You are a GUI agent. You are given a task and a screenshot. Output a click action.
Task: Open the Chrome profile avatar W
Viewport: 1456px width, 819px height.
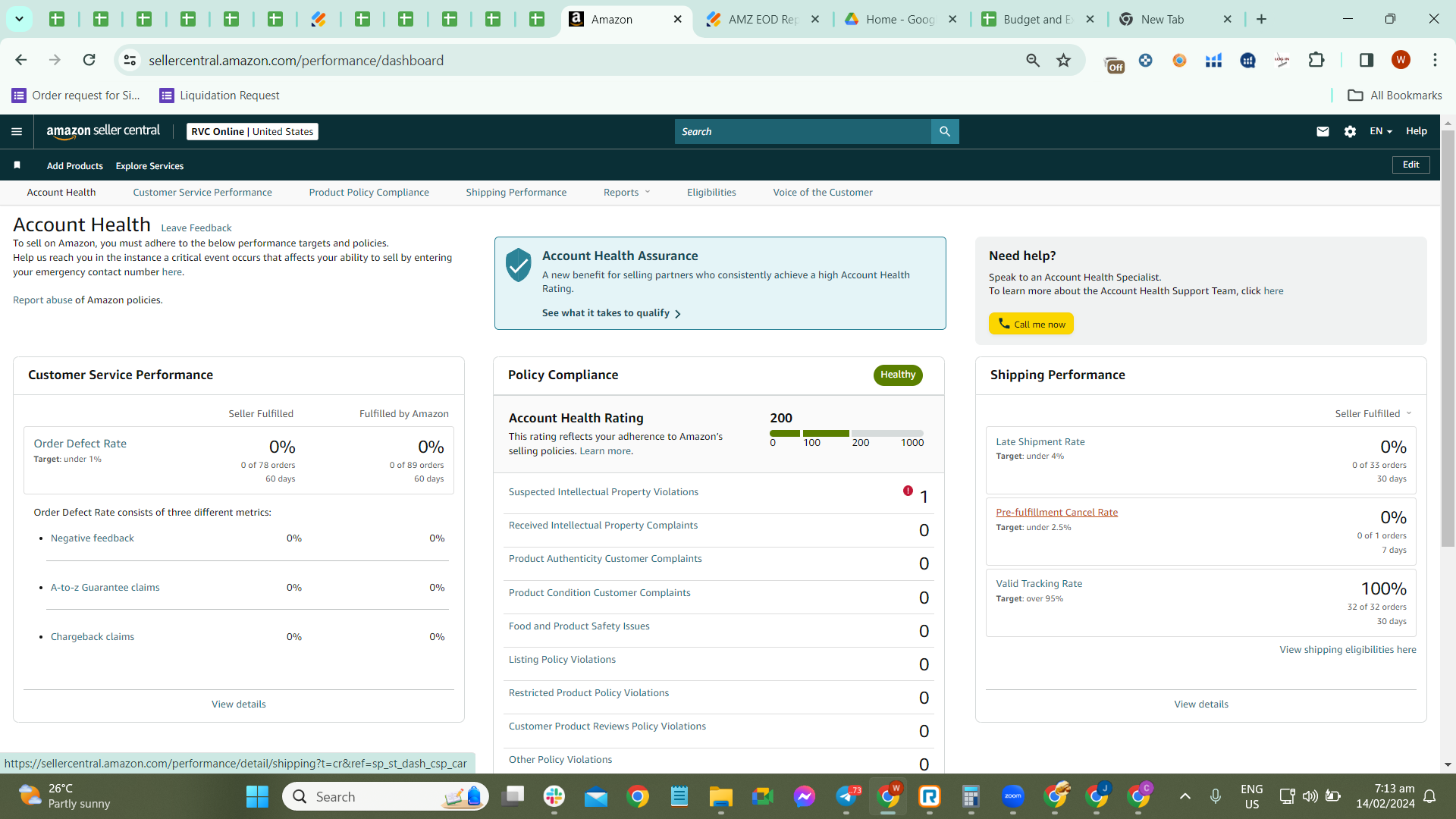(x=1401, y=60)
